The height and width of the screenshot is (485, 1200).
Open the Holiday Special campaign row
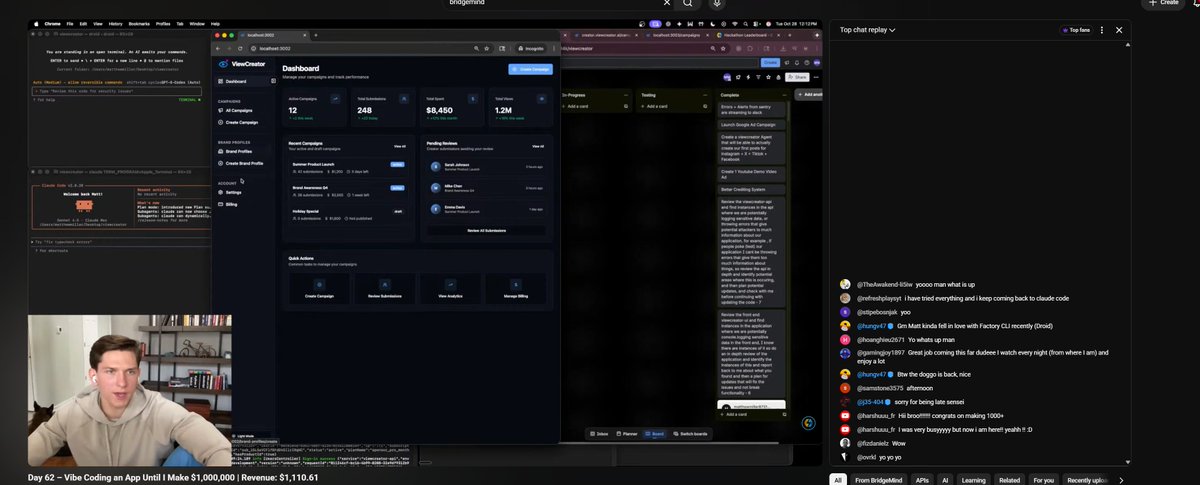348,214
